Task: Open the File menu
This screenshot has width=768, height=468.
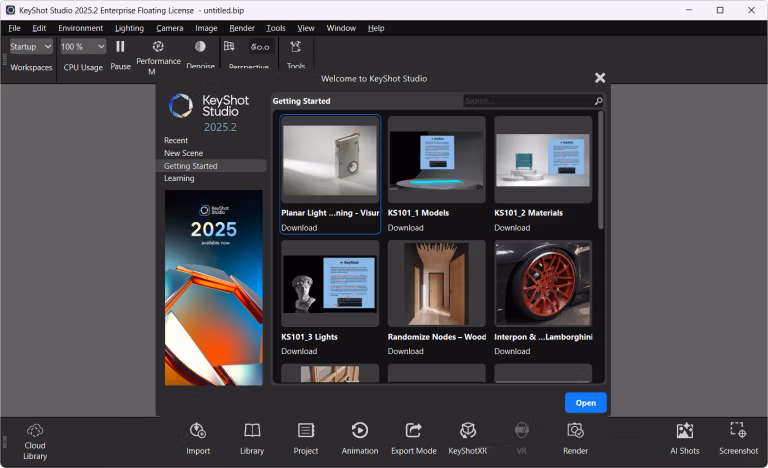Action: tap(15, 28)
